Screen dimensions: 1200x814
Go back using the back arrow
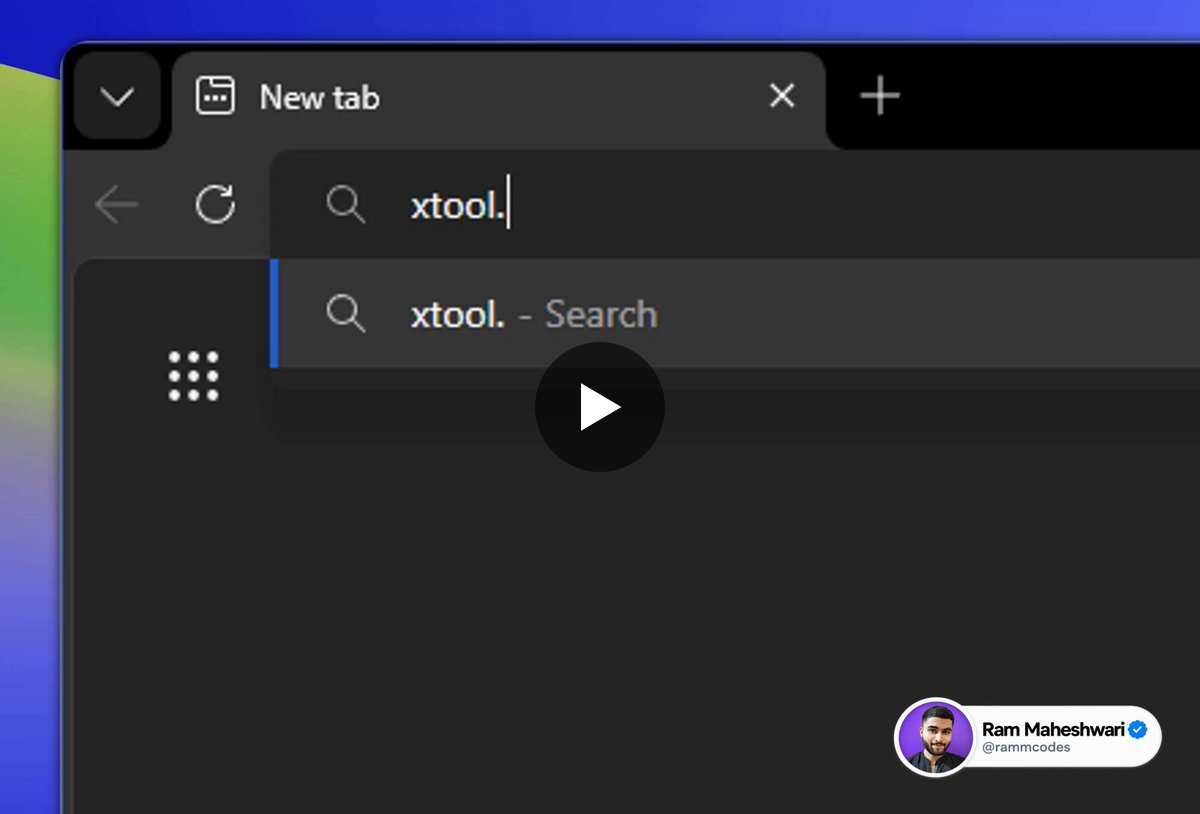tap(116, 205)
